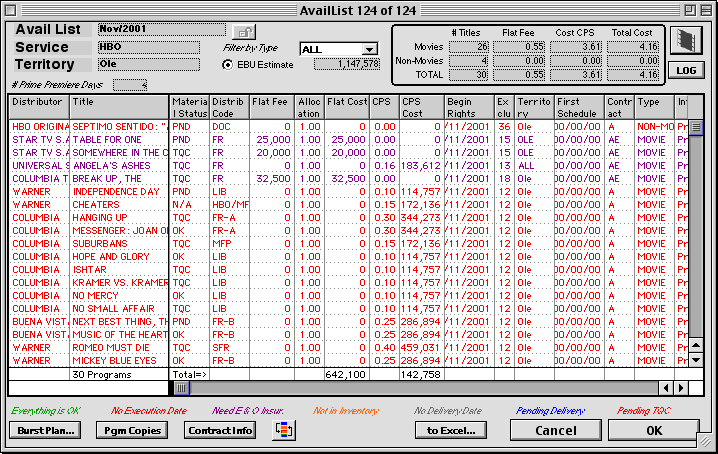Screen dimensions: 718x454
Task: Click the Burst Plan... button
Action: pos(45,431)
